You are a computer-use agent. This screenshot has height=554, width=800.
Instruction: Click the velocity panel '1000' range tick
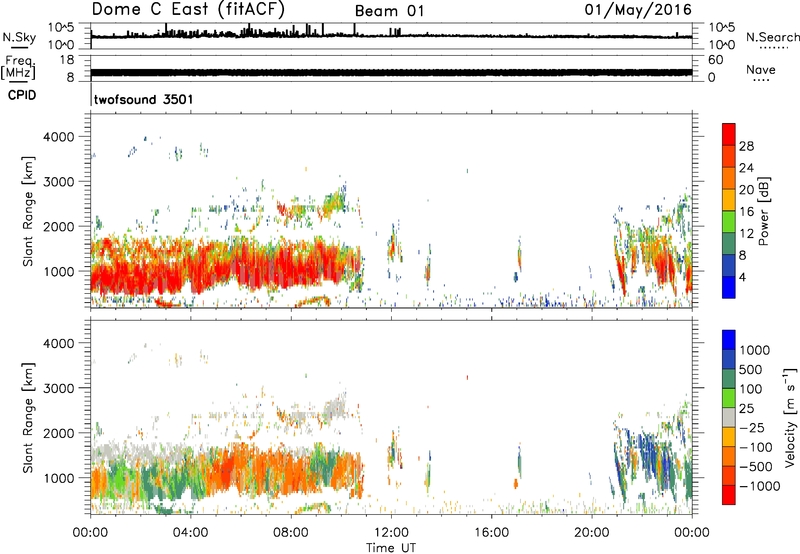pyautogui.click(x=59, y=478)
